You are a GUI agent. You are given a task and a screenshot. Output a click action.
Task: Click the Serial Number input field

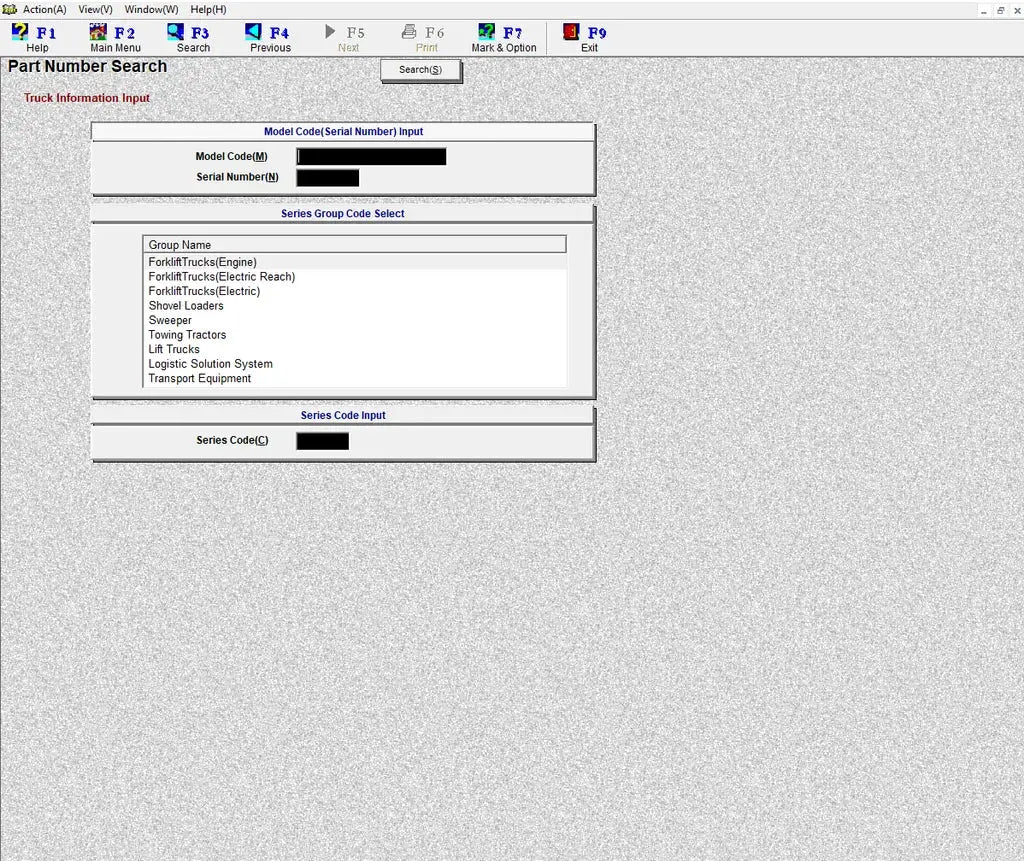(327, 178)
